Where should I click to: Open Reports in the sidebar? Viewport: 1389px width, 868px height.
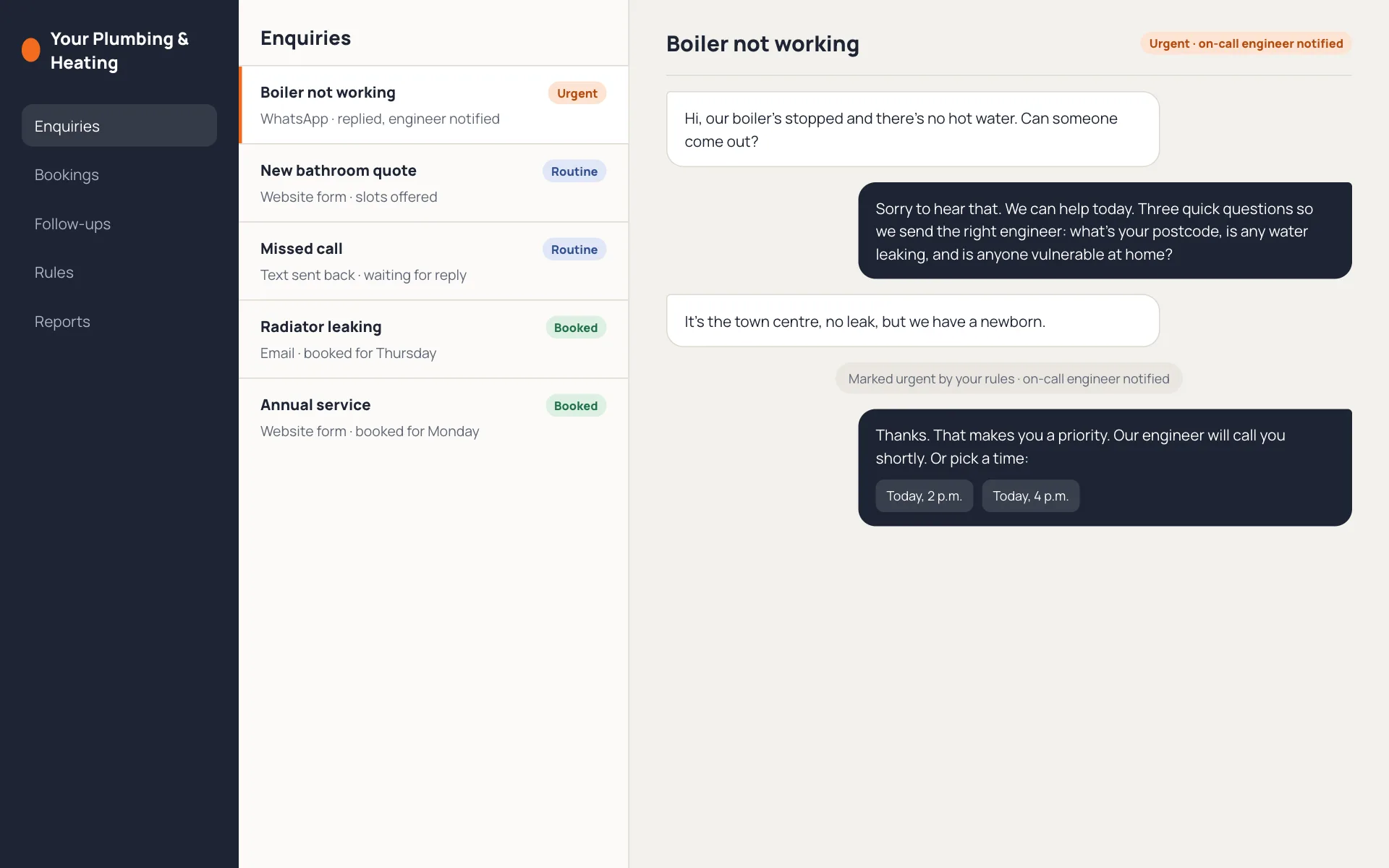119,322
